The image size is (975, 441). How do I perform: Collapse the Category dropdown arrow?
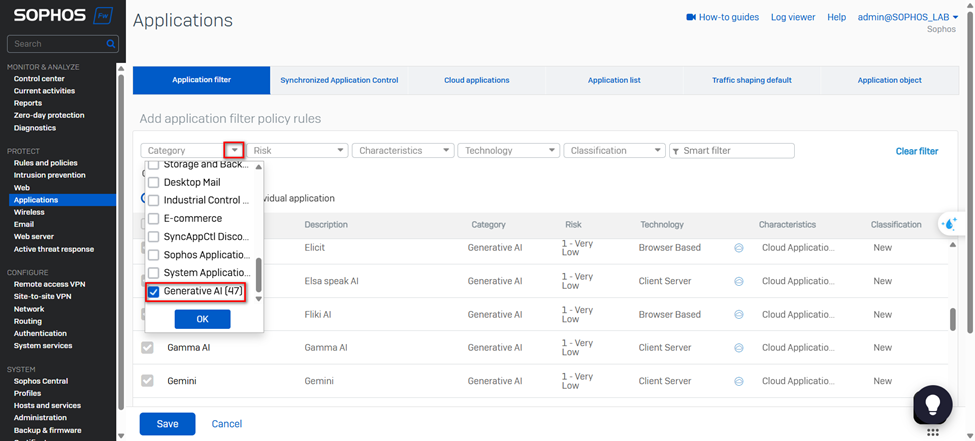(234, 150)
